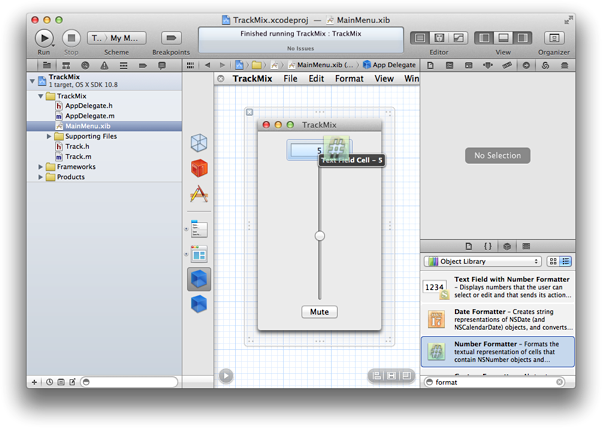Show the Issue navigator

[104, 65]
